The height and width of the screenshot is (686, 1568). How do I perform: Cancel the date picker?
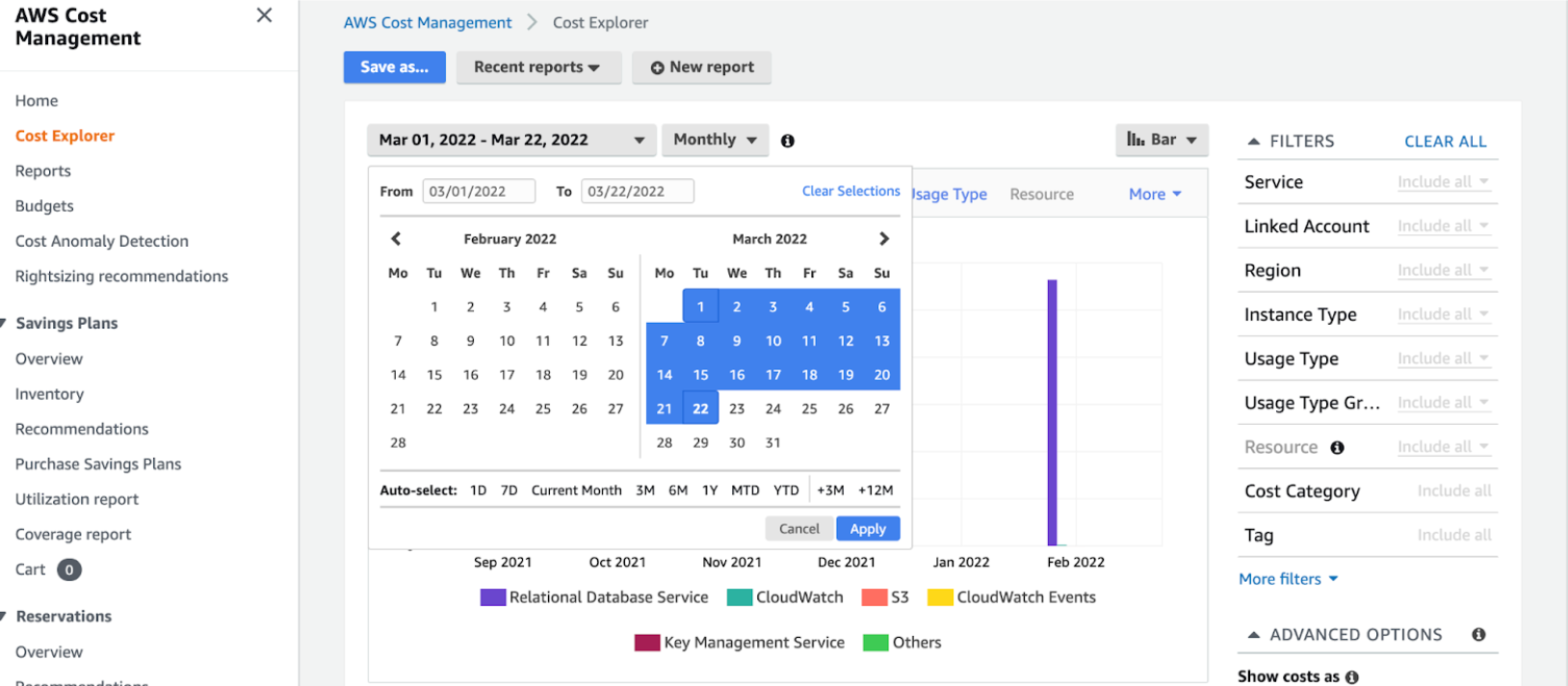[799, 529]
